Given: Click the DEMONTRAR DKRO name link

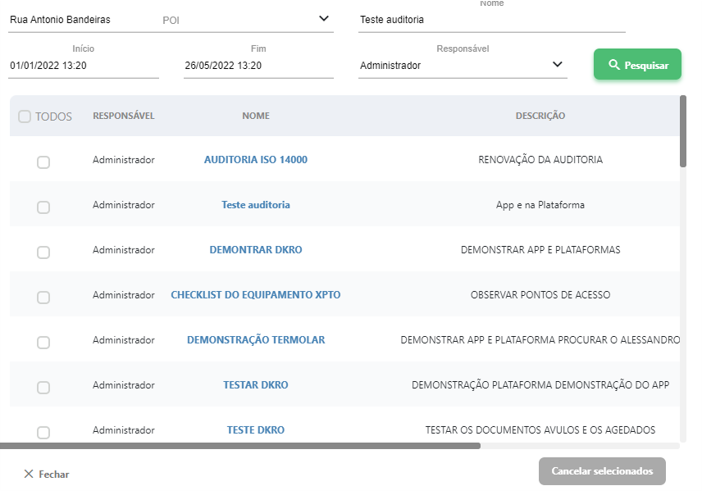Looking at the screenshot, I should tap(255, 250).
